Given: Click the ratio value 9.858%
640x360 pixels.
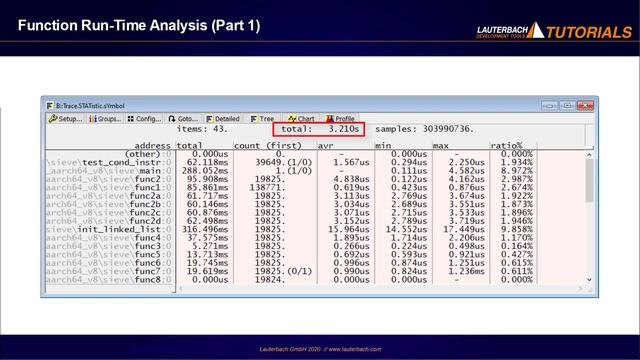Looking at the screenshot, I should pyautogui.click(x=517, y=229).
